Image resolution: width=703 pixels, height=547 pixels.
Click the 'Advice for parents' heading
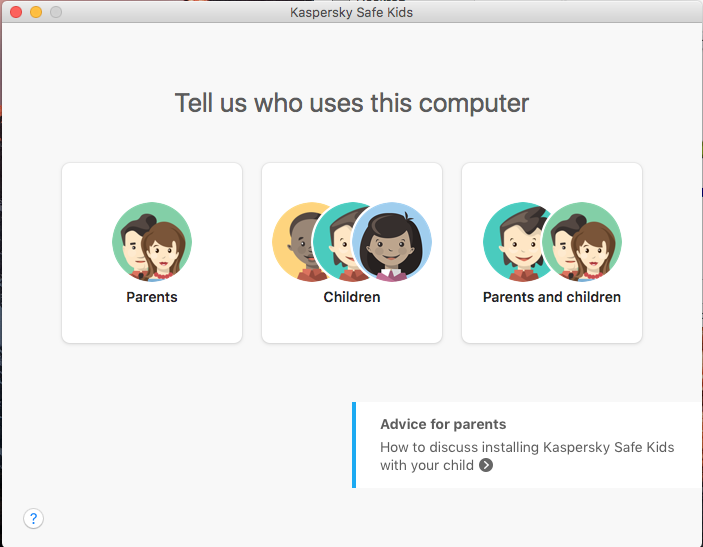point(443,424)
